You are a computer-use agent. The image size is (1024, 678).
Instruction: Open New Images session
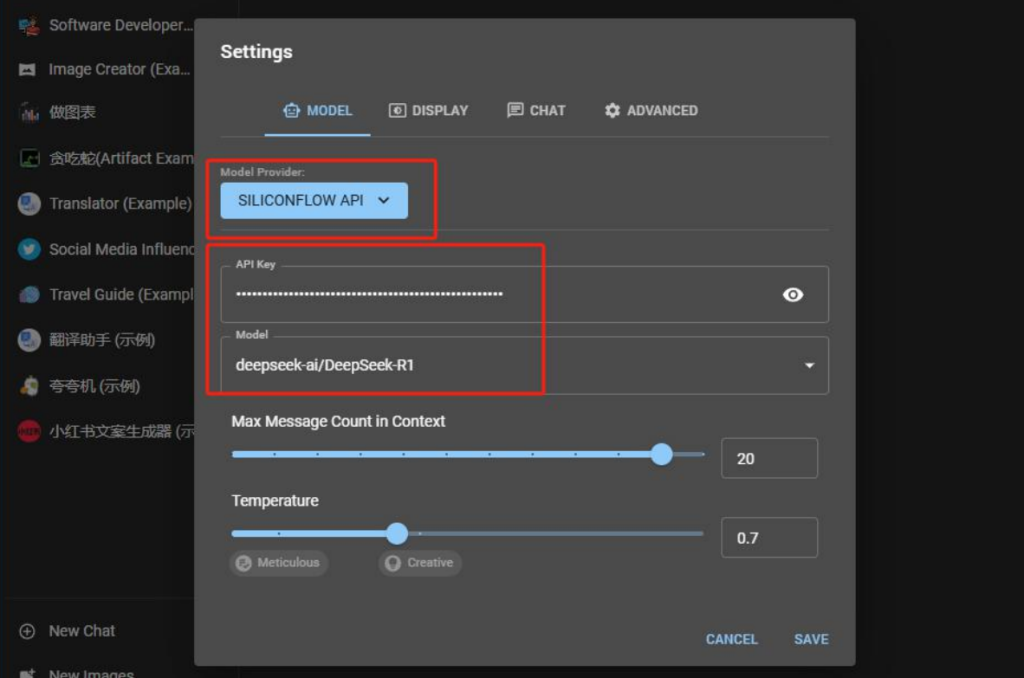point(77,673)
